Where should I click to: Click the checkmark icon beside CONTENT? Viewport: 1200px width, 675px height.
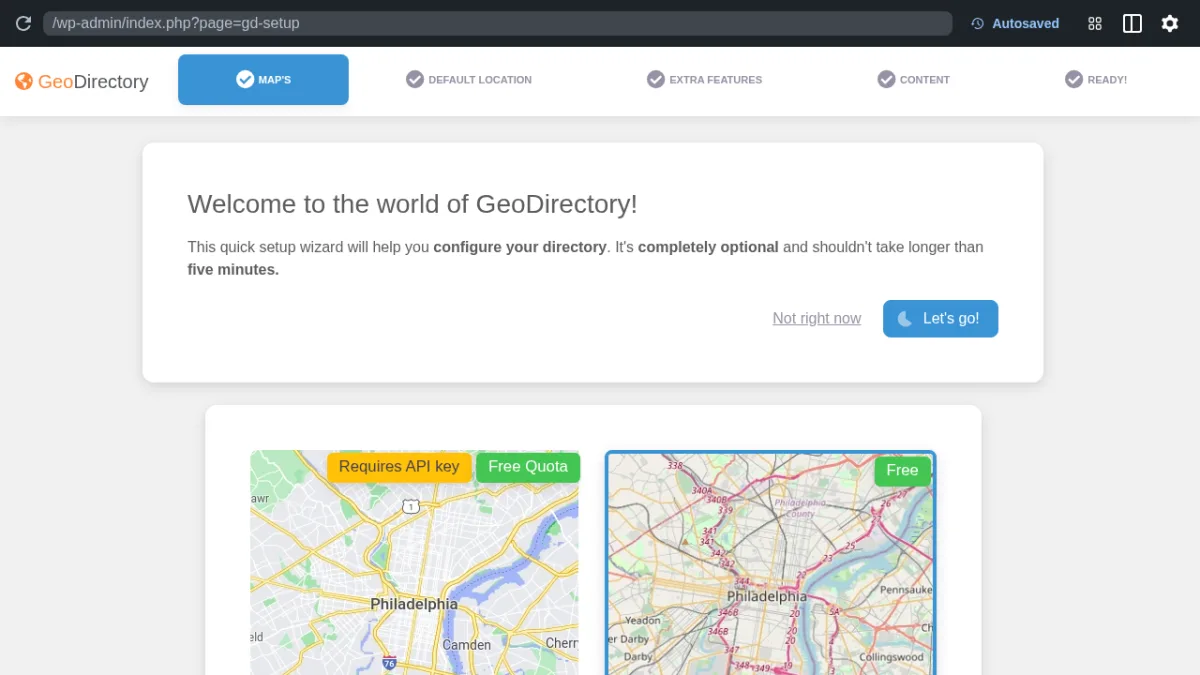(x=886, y=79)
